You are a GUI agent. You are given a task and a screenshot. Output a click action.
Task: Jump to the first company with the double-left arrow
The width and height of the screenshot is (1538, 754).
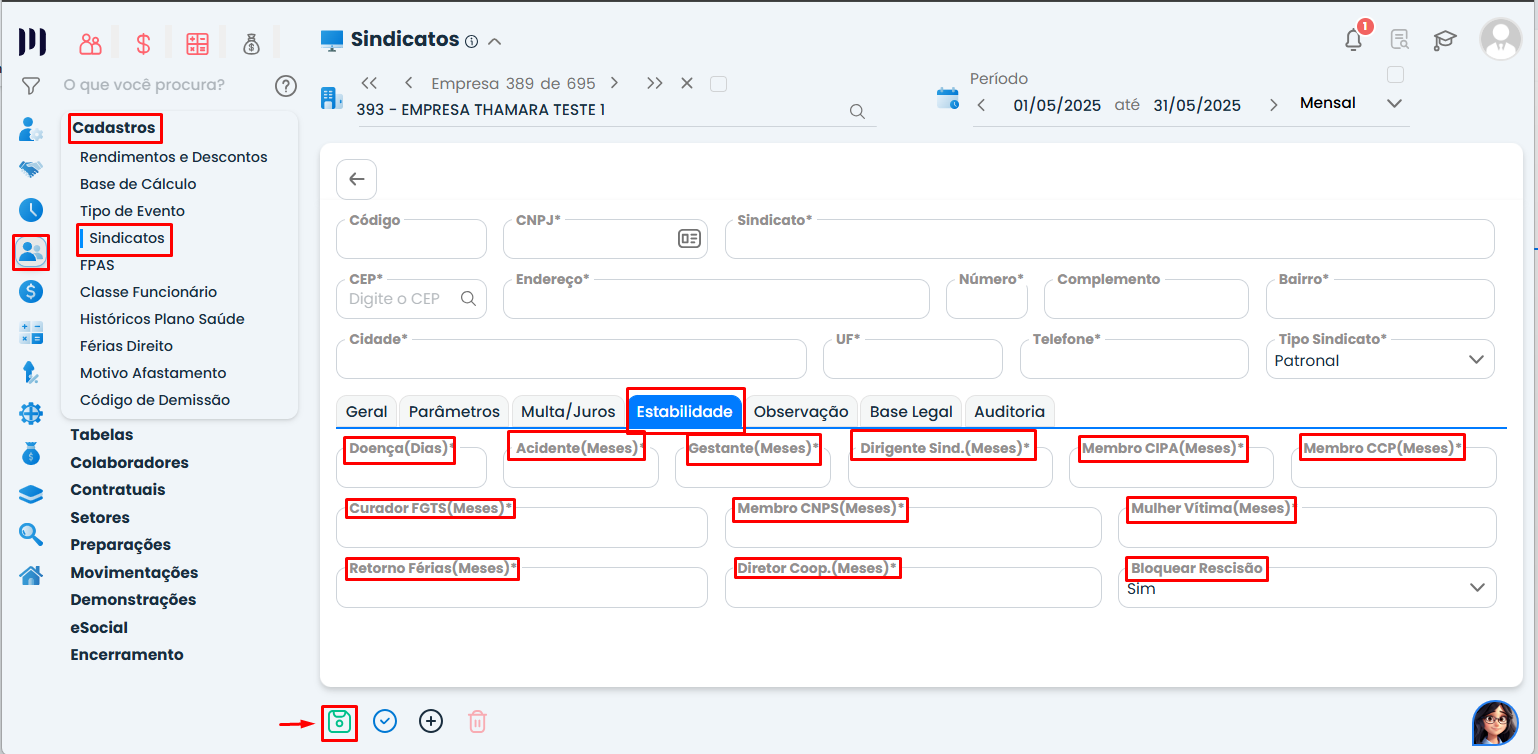pyautogui.click(x=369, y=83)
